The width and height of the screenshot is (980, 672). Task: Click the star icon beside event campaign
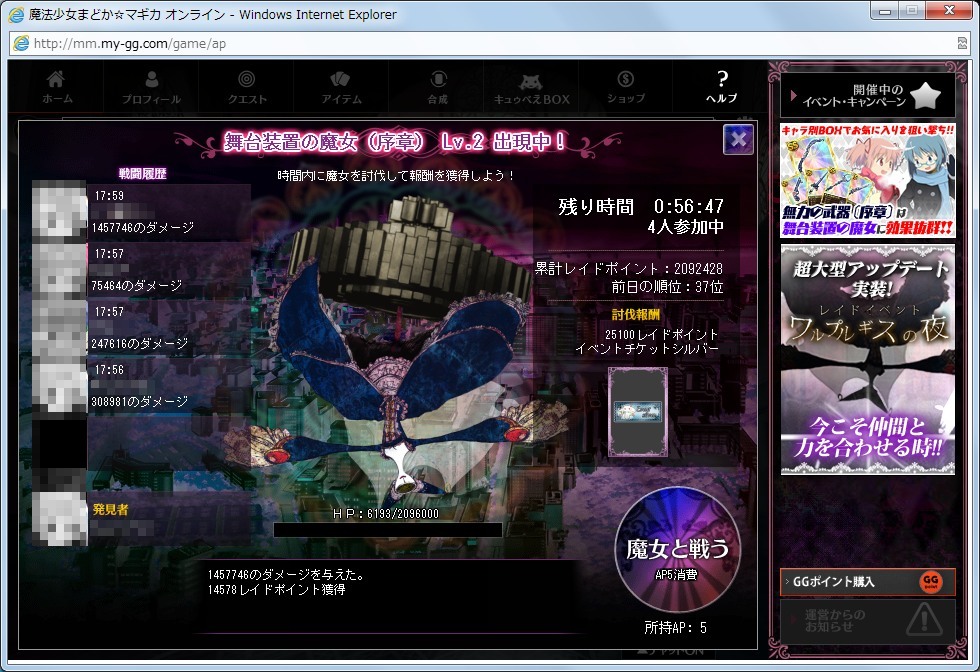point(926,96)
